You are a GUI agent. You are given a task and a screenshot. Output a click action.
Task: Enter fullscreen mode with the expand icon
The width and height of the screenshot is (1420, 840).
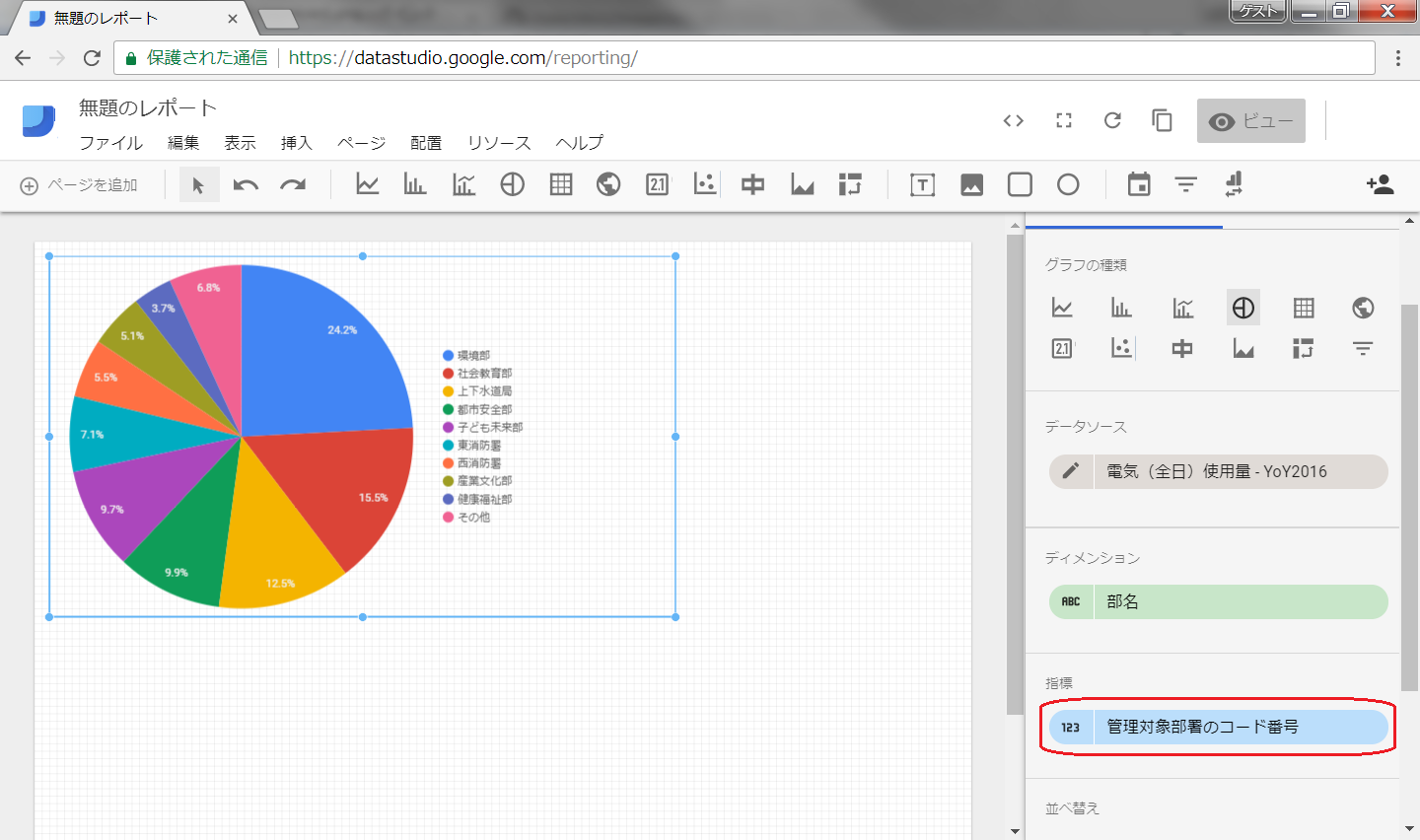(1064, 120)
